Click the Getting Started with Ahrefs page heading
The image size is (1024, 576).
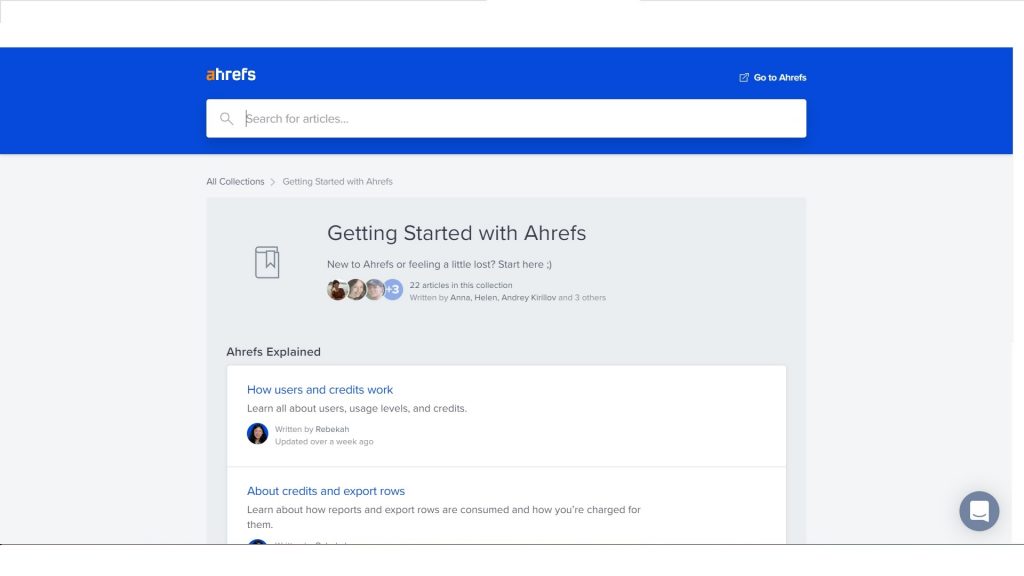[x=456, y=233]
